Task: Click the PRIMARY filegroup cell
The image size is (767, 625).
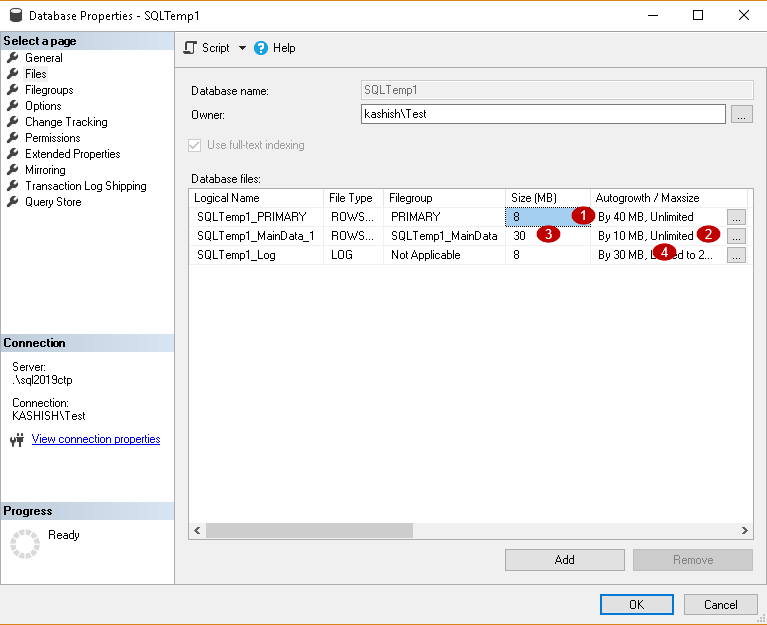Action: [x=444, y=217]
